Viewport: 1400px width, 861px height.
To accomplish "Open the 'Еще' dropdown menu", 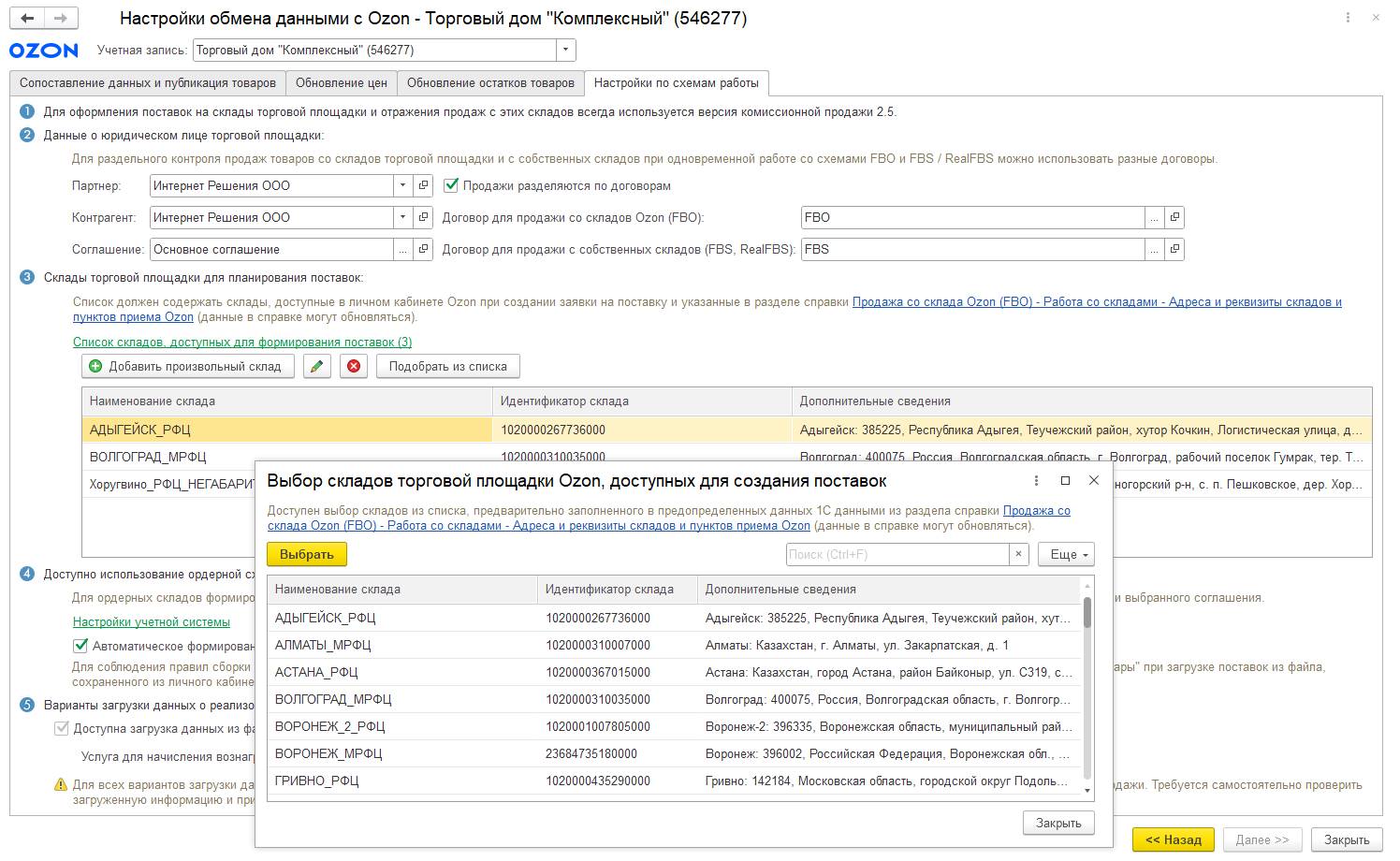I will click(x=1066, y=554).
